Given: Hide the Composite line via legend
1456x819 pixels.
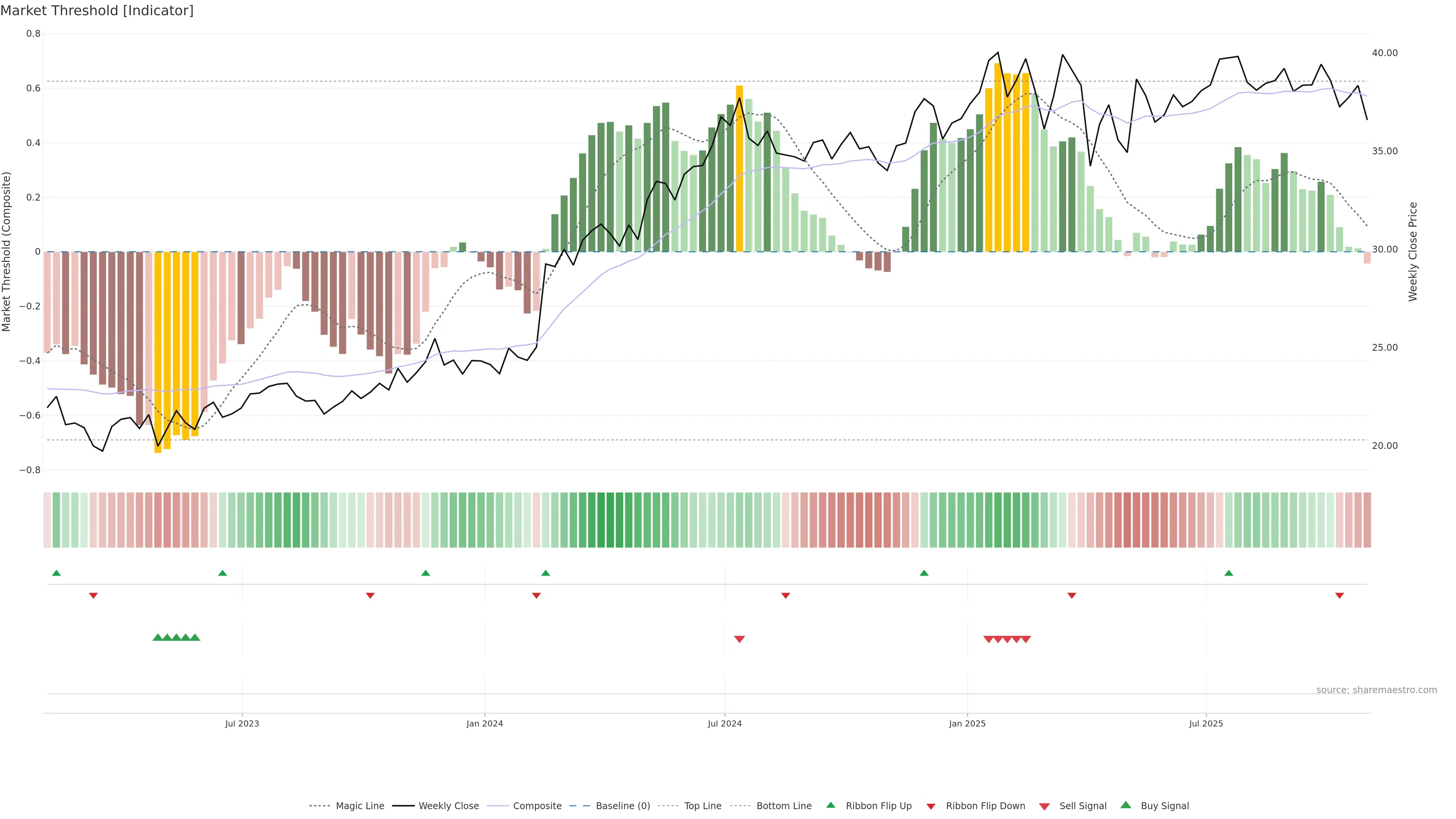Looking at the screenshot, I should pos(537,806).
